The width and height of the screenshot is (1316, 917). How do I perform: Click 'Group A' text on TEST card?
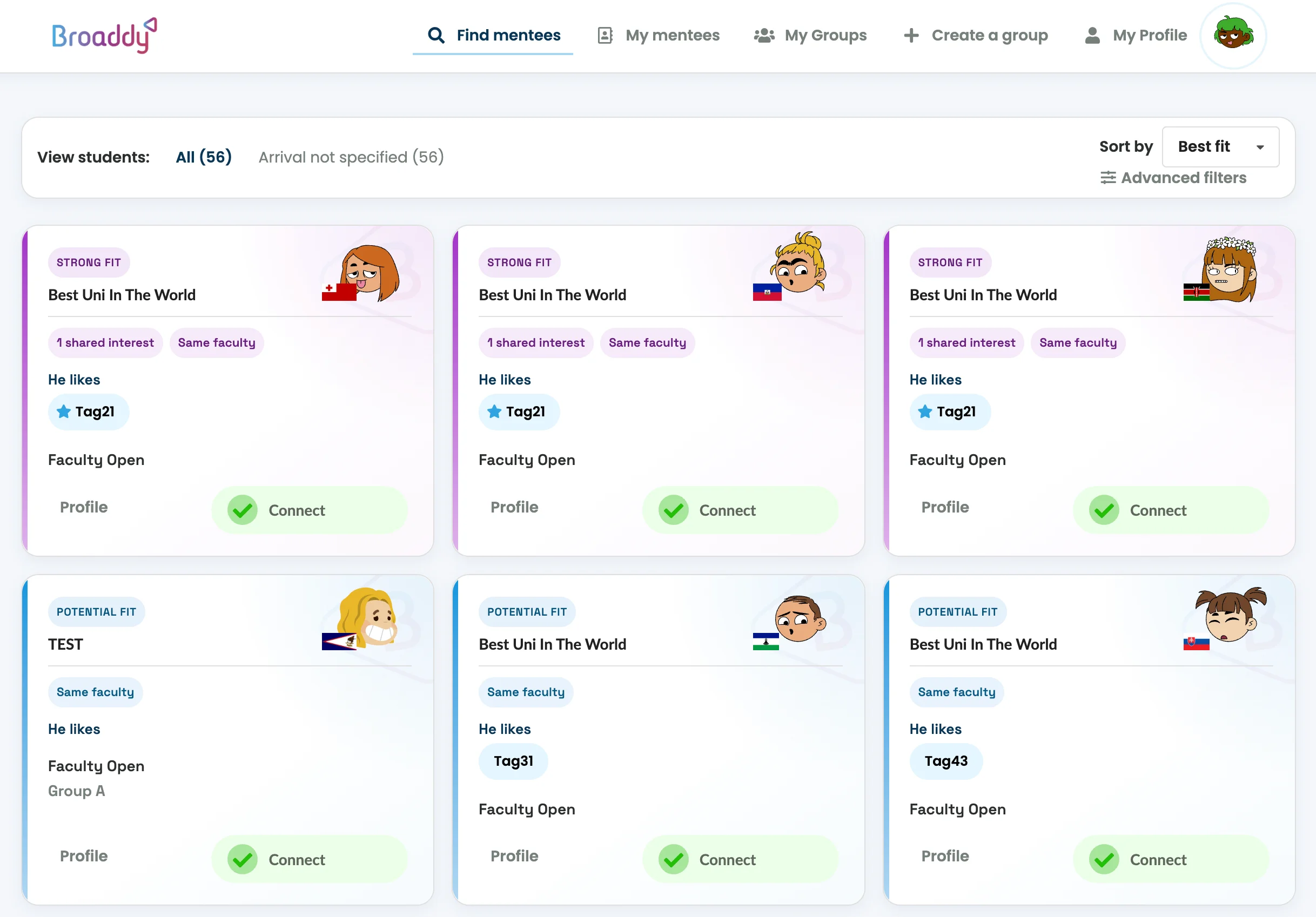click(x=76, y=791)
